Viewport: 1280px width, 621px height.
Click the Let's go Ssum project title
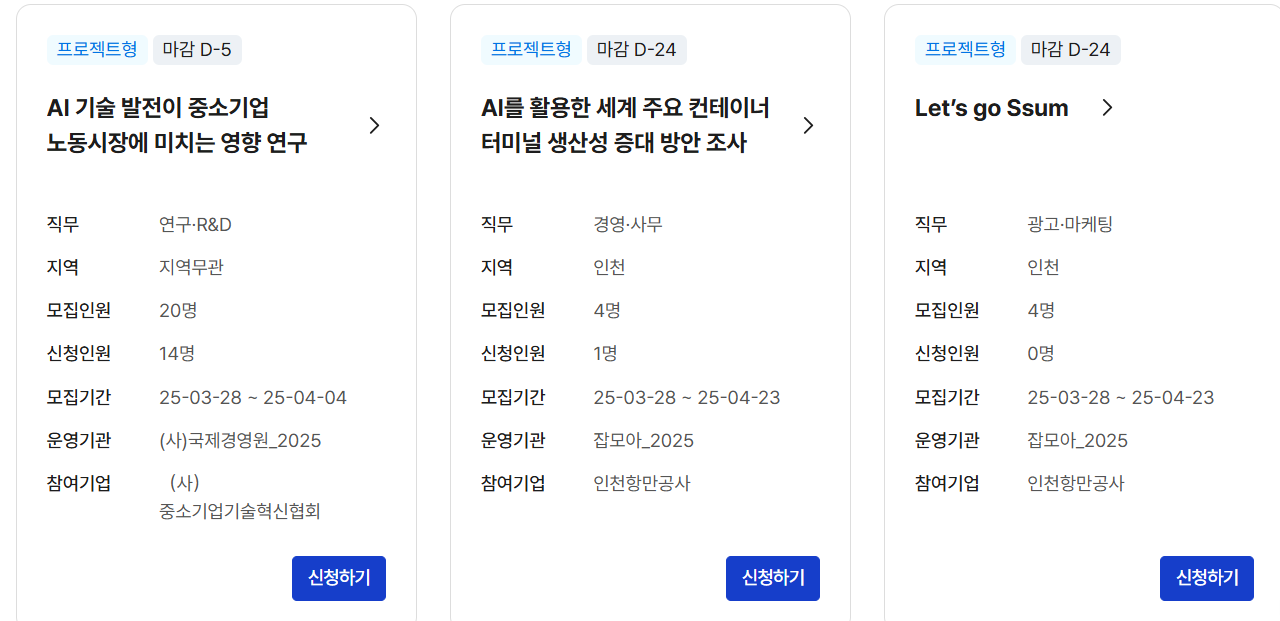click(x=992, y=107)
